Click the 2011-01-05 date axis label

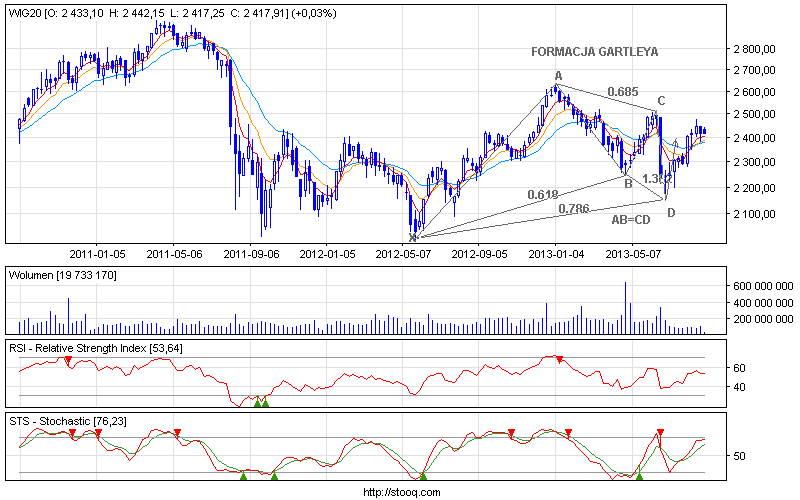tap(97, 254)
